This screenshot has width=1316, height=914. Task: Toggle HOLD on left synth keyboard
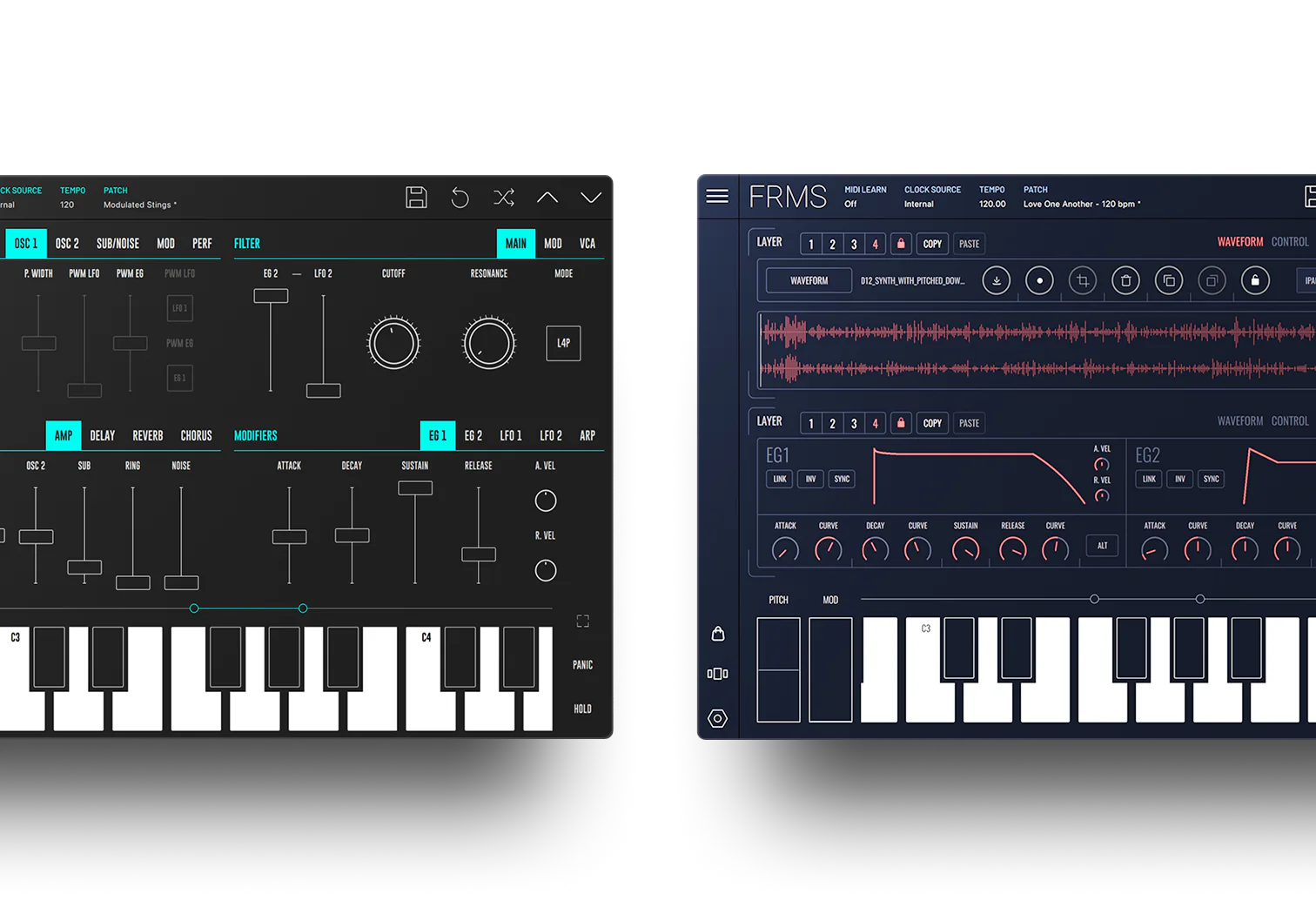[582, 709]
